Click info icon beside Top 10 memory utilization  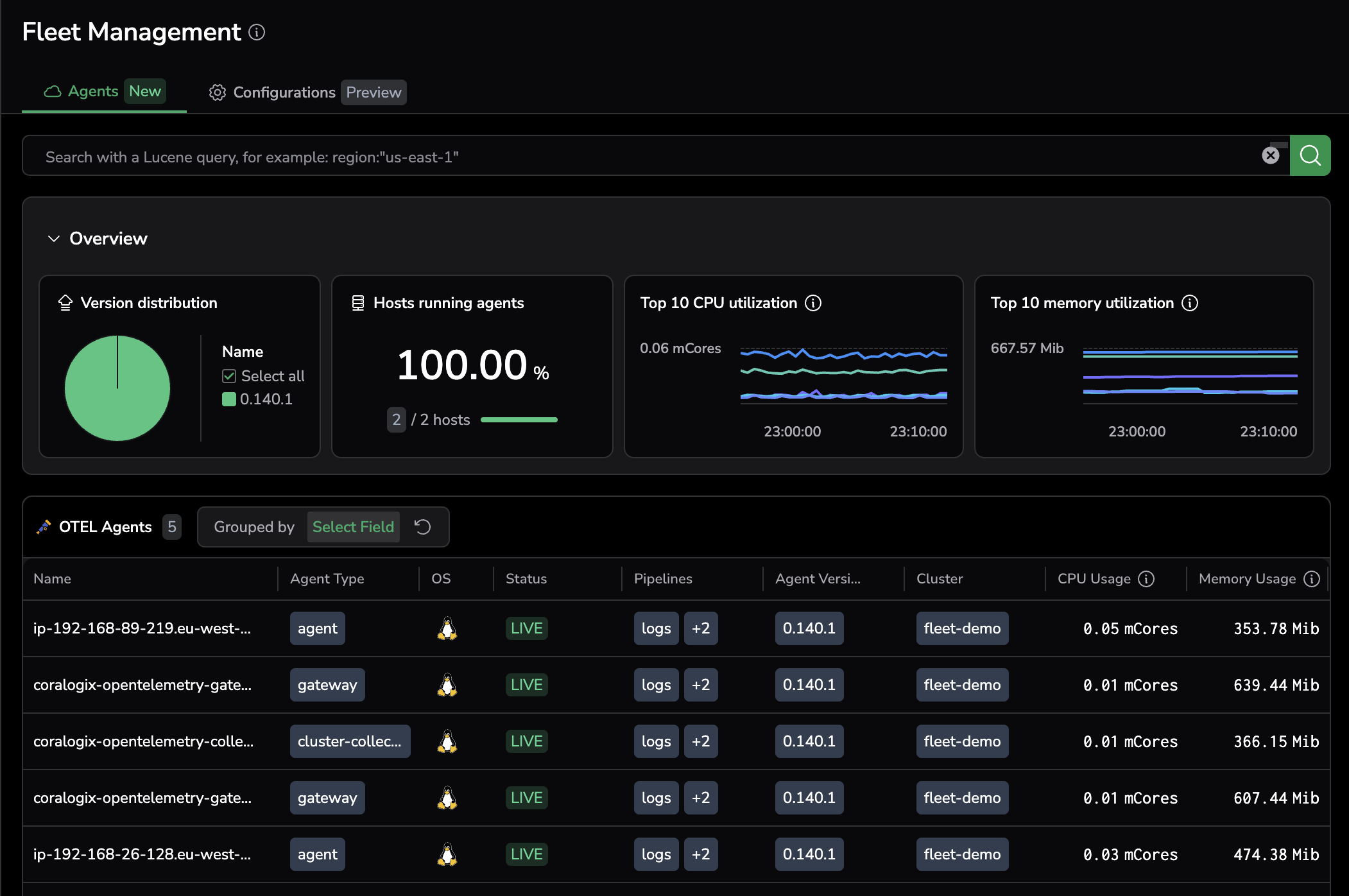click(x=1190, y=303)
